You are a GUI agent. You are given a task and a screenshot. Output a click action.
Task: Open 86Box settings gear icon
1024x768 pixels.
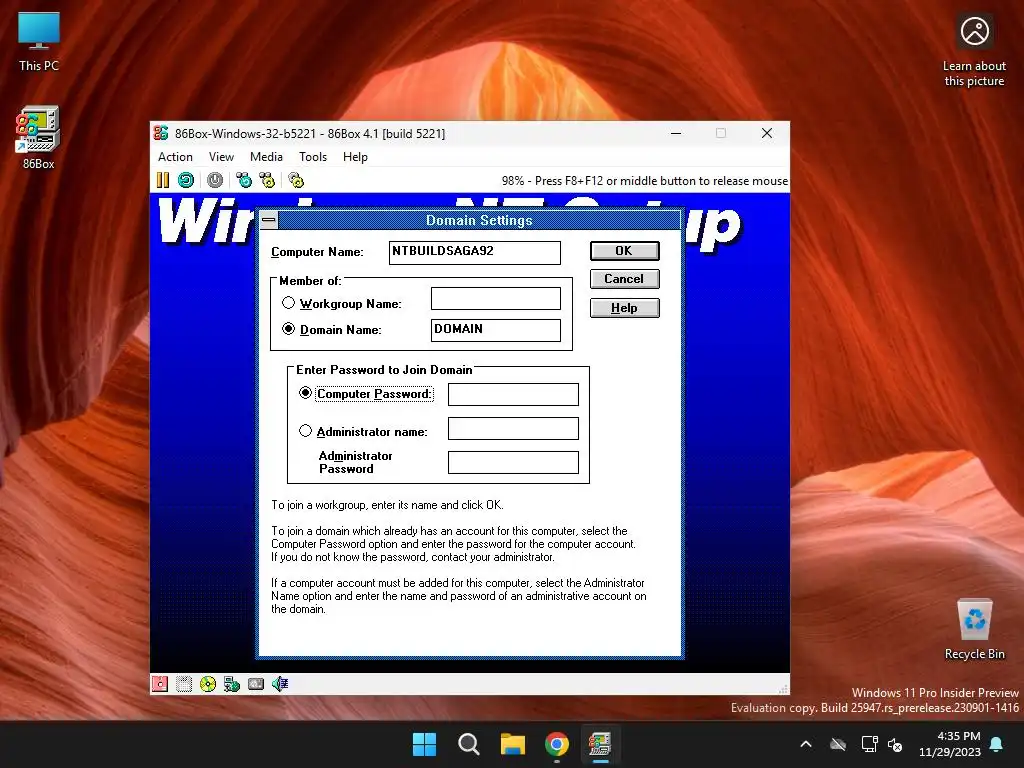(x=296, y=180)
